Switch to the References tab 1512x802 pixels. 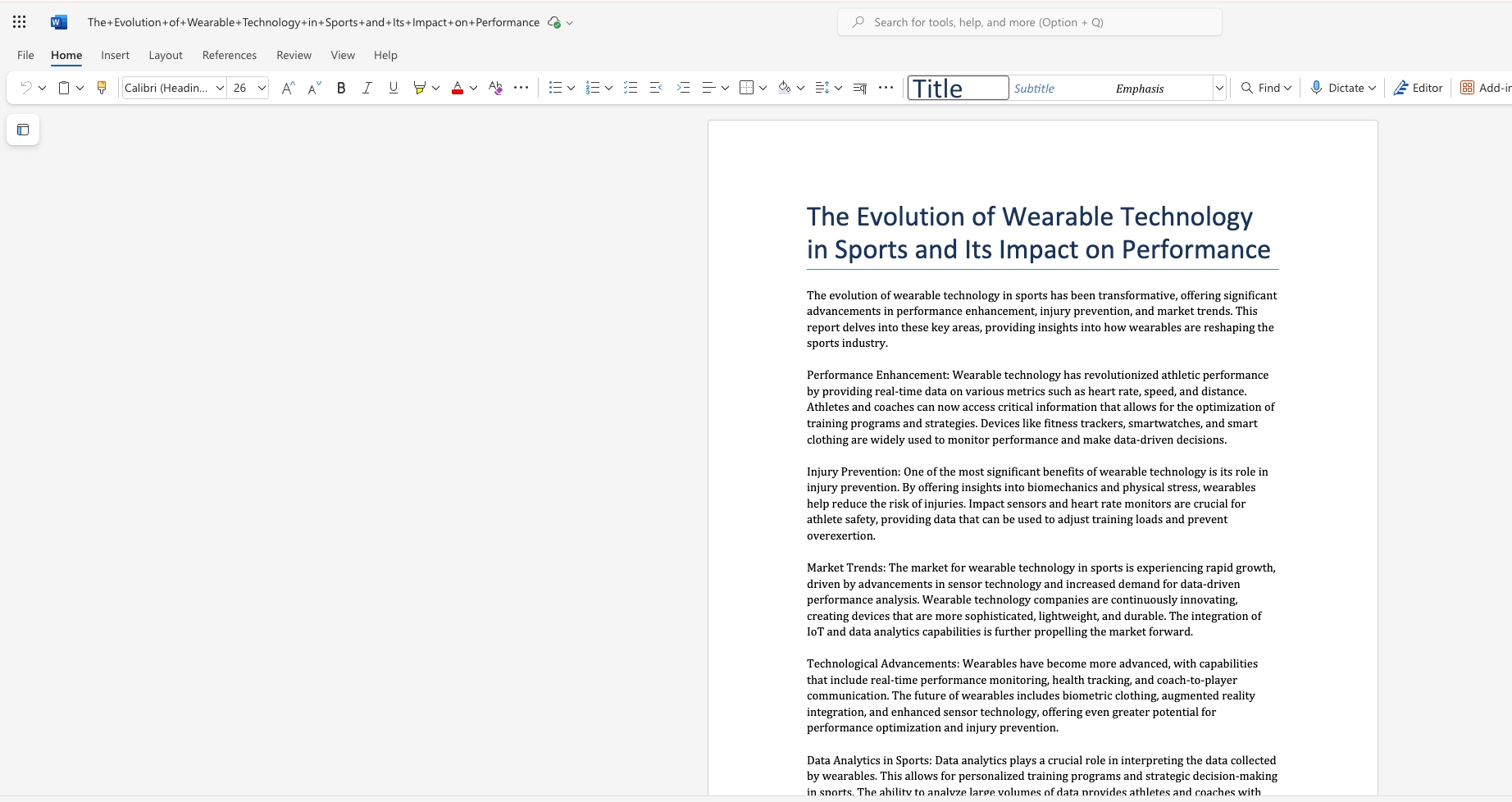point(229,55)
